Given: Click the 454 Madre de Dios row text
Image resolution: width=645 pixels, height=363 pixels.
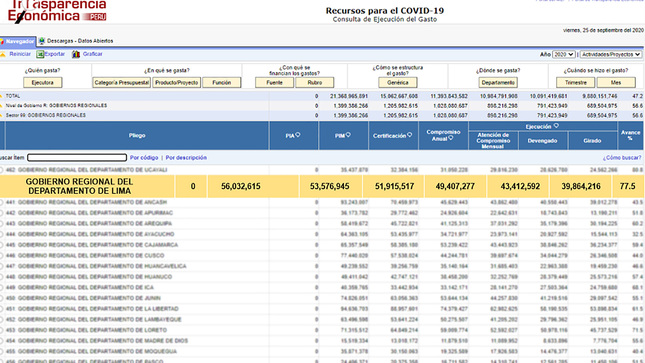Looking at the screenshot, I should point(97,341).
